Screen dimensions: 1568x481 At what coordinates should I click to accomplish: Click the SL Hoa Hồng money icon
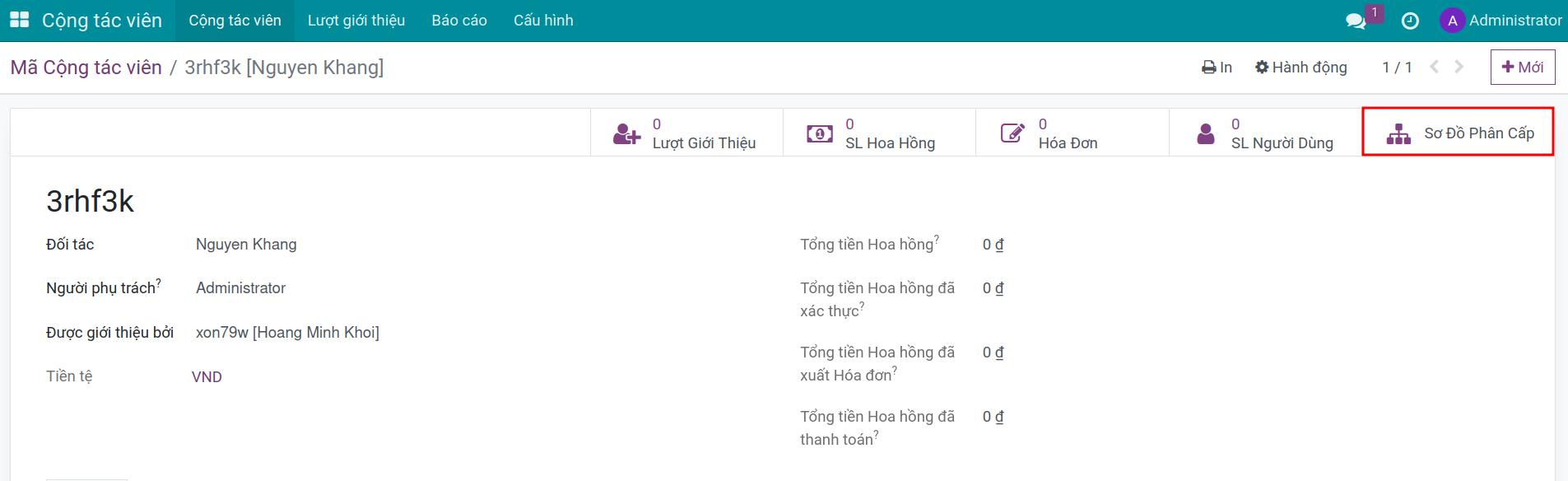click(x=819, y=133)
